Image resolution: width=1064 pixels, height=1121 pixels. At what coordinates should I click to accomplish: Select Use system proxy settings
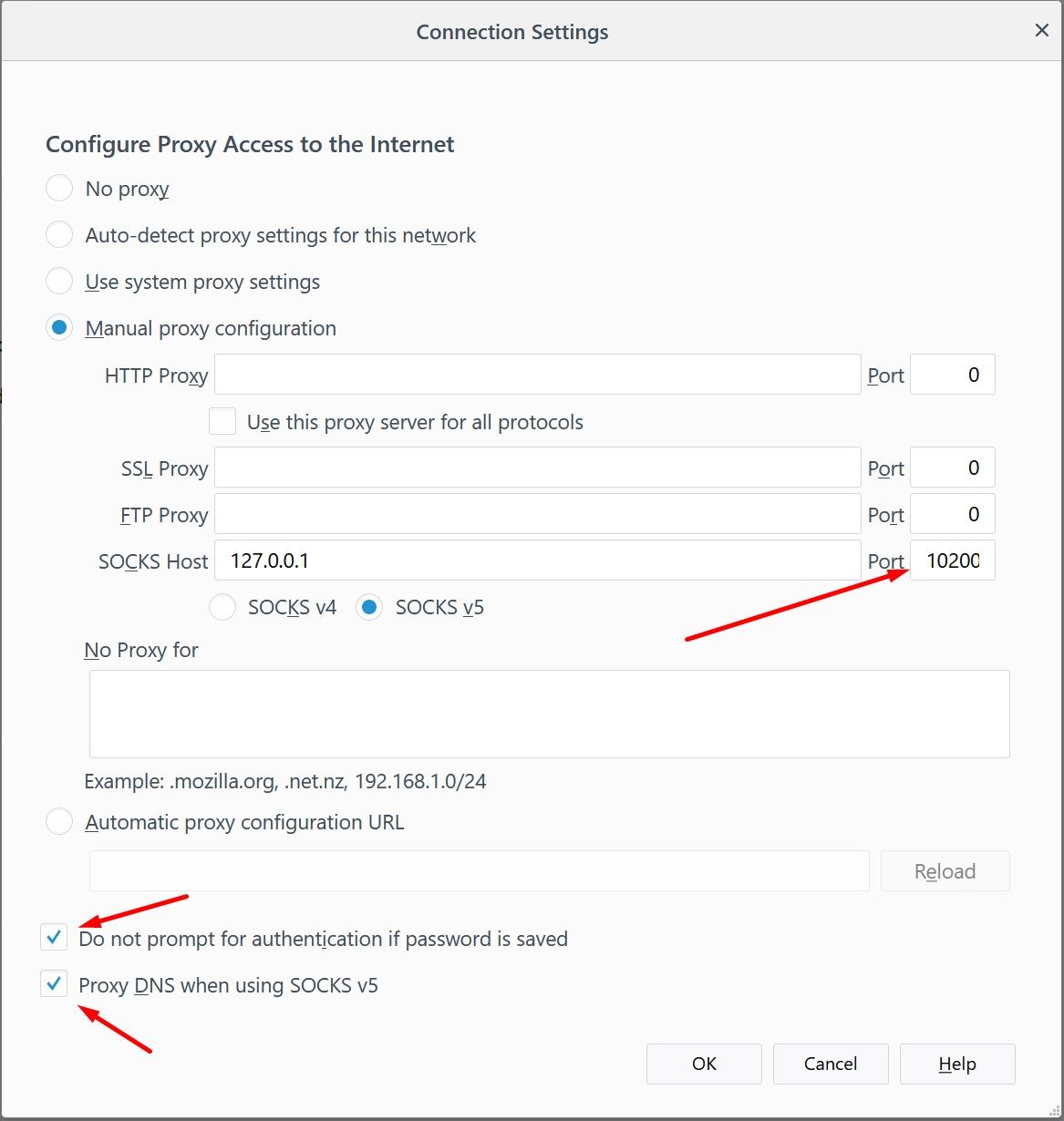(59, 282)
